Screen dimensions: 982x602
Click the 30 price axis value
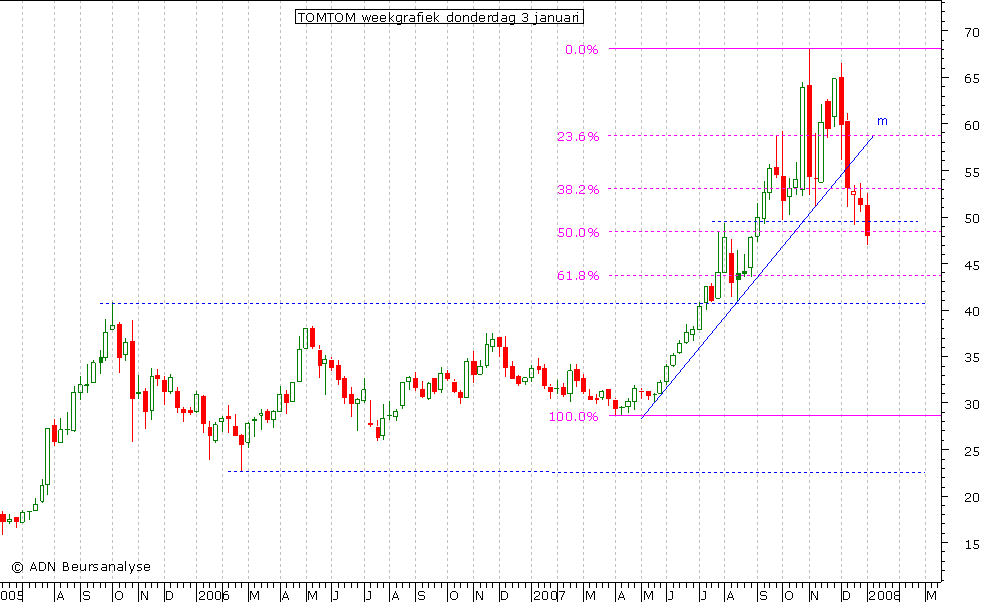(x=971, y=405)
